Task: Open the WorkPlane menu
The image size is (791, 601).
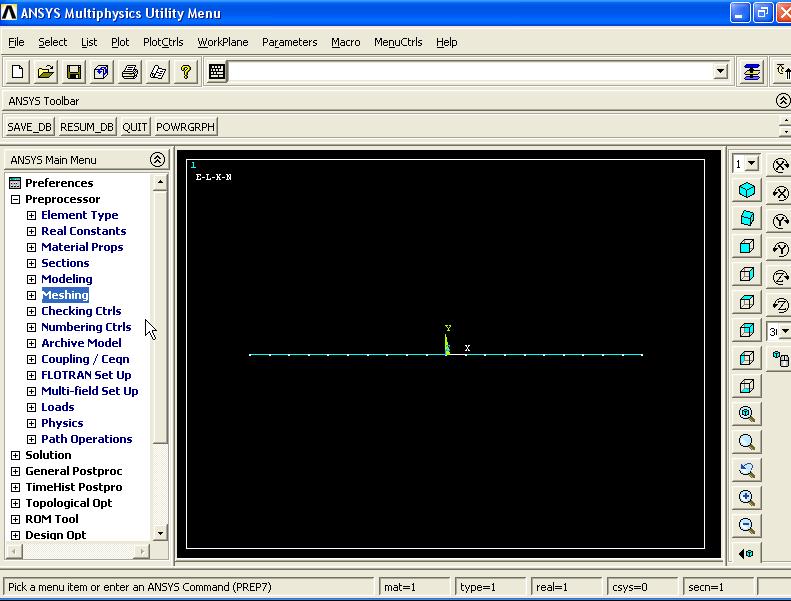Action: (222, 42)
